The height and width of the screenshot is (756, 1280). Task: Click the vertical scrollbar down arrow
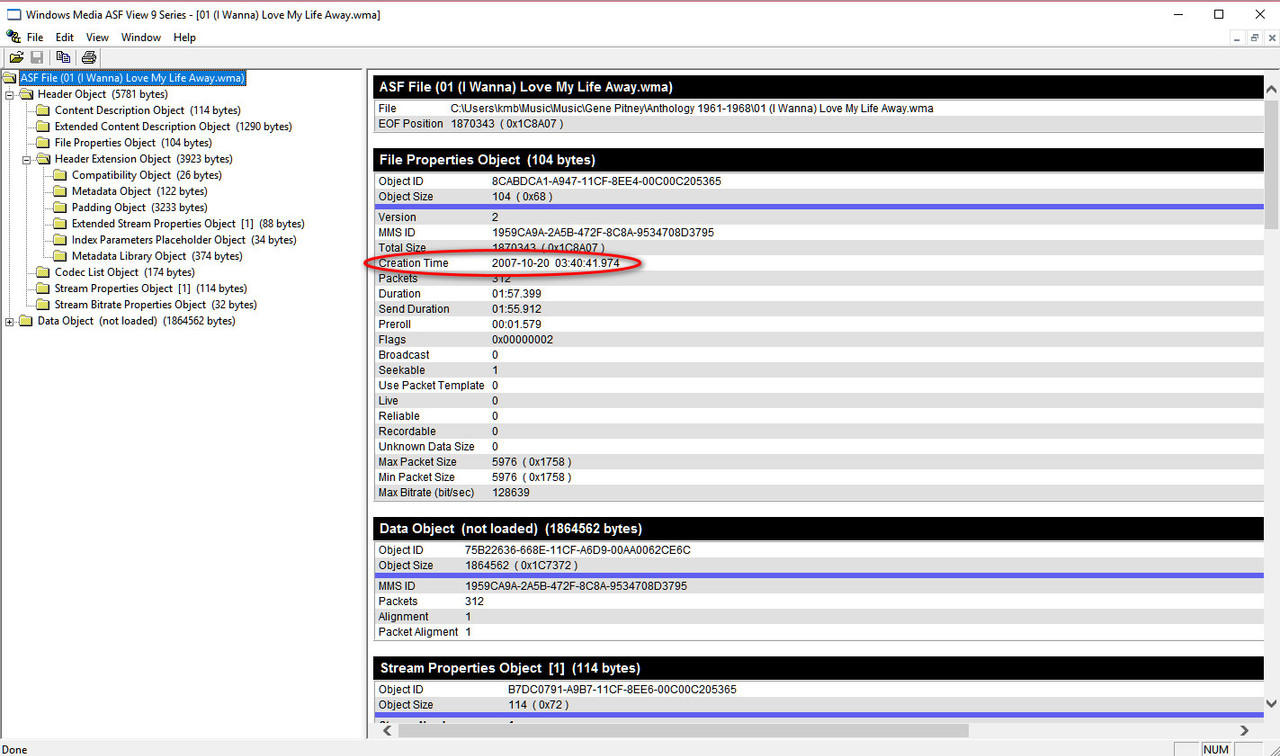point(1271,705)
